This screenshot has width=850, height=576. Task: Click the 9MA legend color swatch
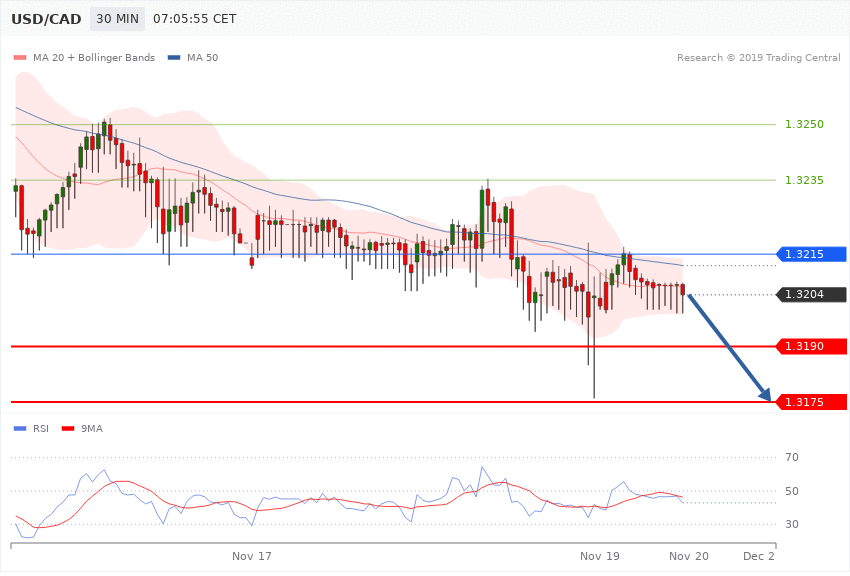point(68,429)
